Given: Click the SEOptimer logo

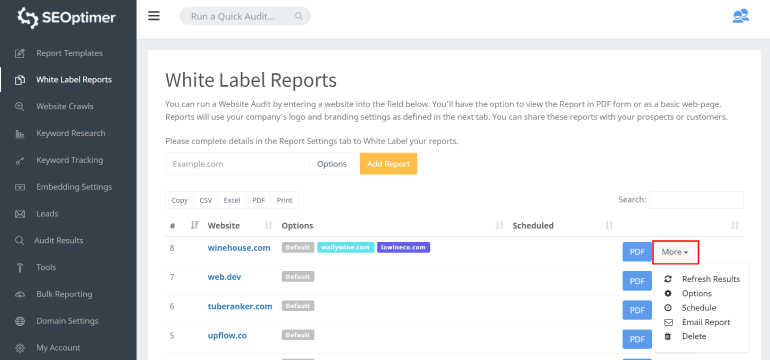Looking at the screenshot, I should 66,18.
